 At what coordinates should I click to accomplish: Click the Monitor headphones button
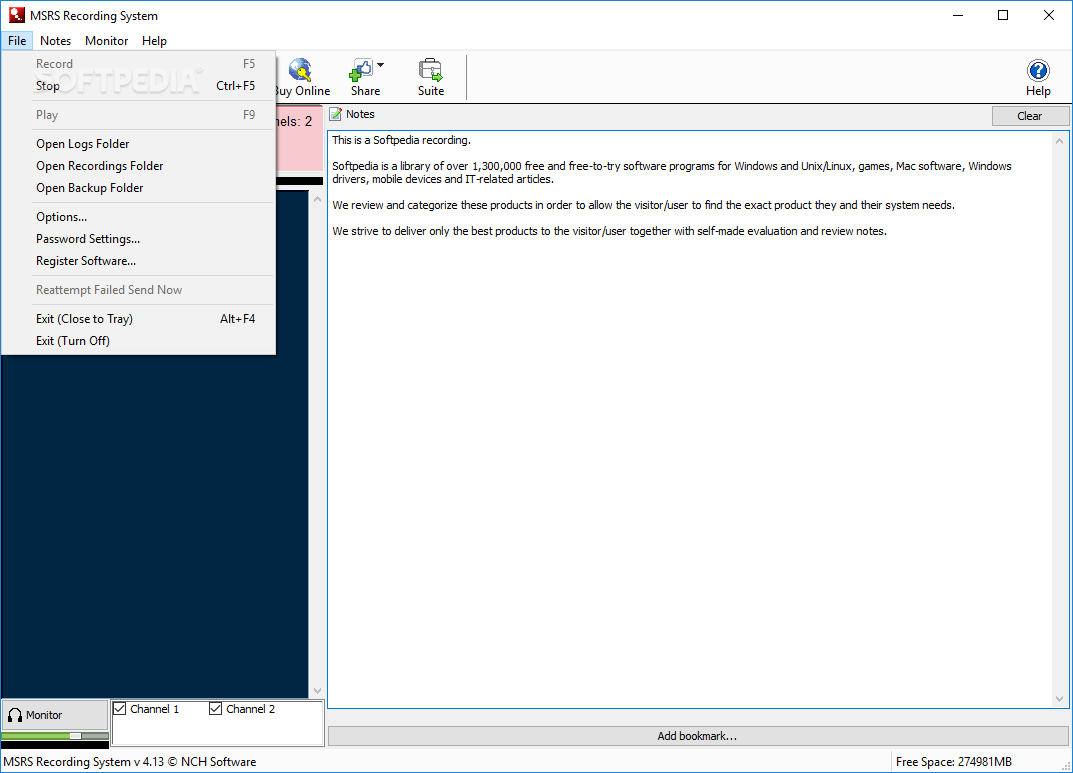[55, 715]
